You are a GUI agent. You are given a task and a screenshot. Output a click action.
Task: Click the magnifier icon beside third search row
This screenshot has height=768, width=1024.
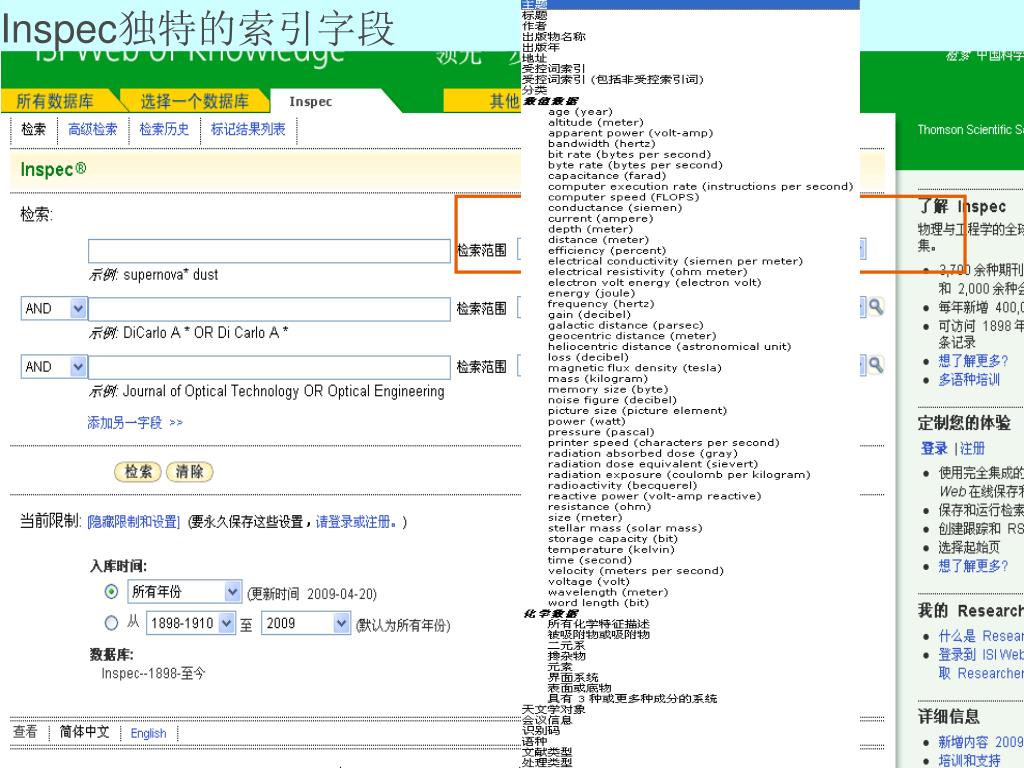point(876,365)
